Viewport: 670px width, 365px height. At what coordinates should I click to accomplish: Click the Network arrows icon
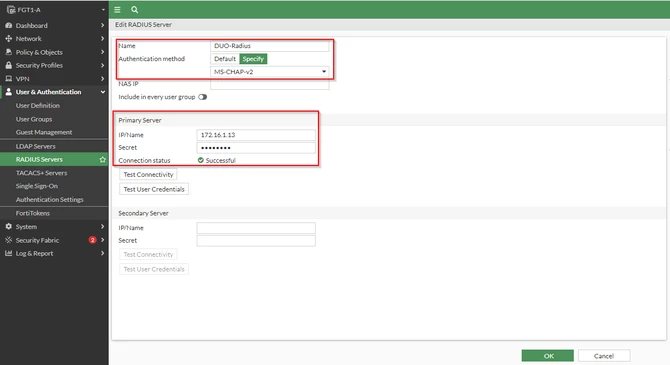[9, 38]
